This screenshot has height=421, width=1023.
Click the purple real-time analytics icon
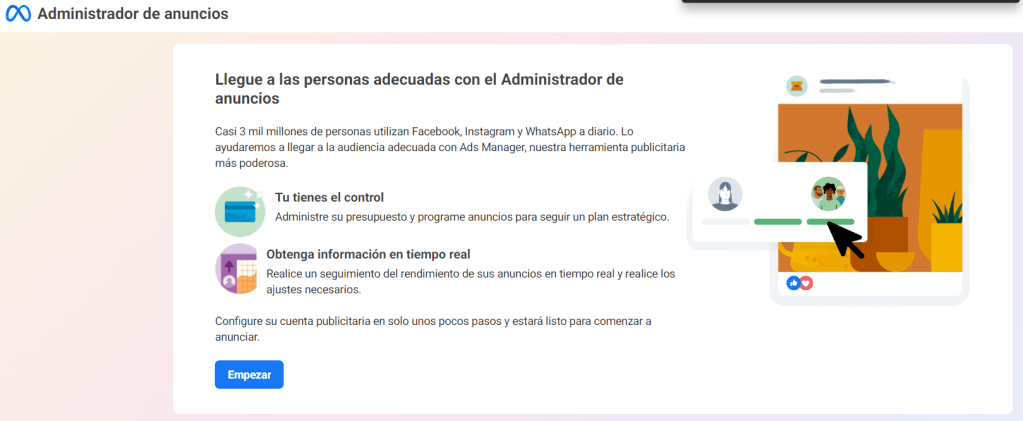pos(239,269)
